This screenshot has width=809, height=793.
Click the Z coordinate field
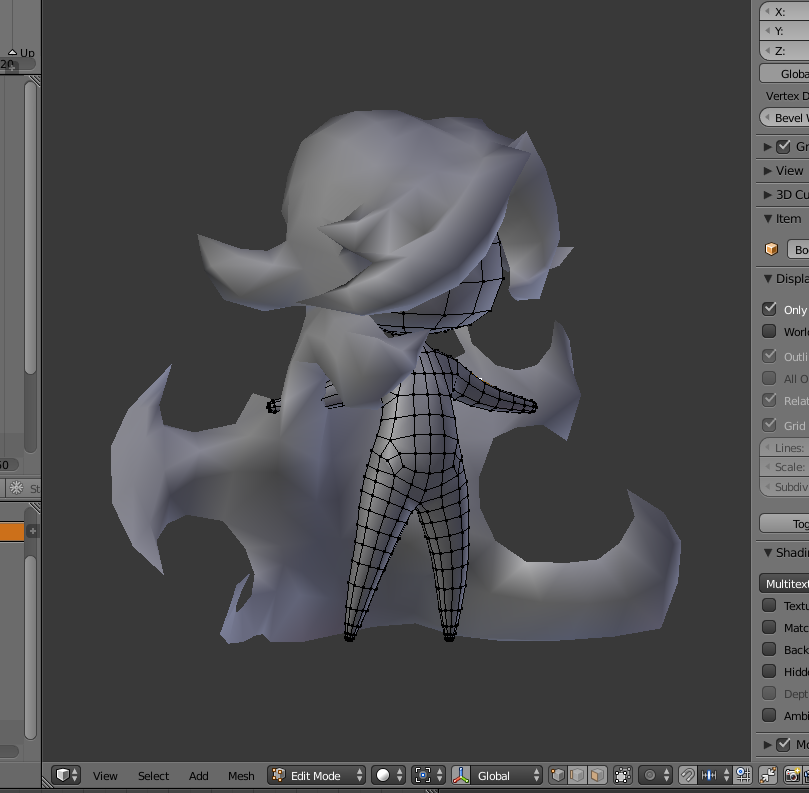(x=784, y=51)
